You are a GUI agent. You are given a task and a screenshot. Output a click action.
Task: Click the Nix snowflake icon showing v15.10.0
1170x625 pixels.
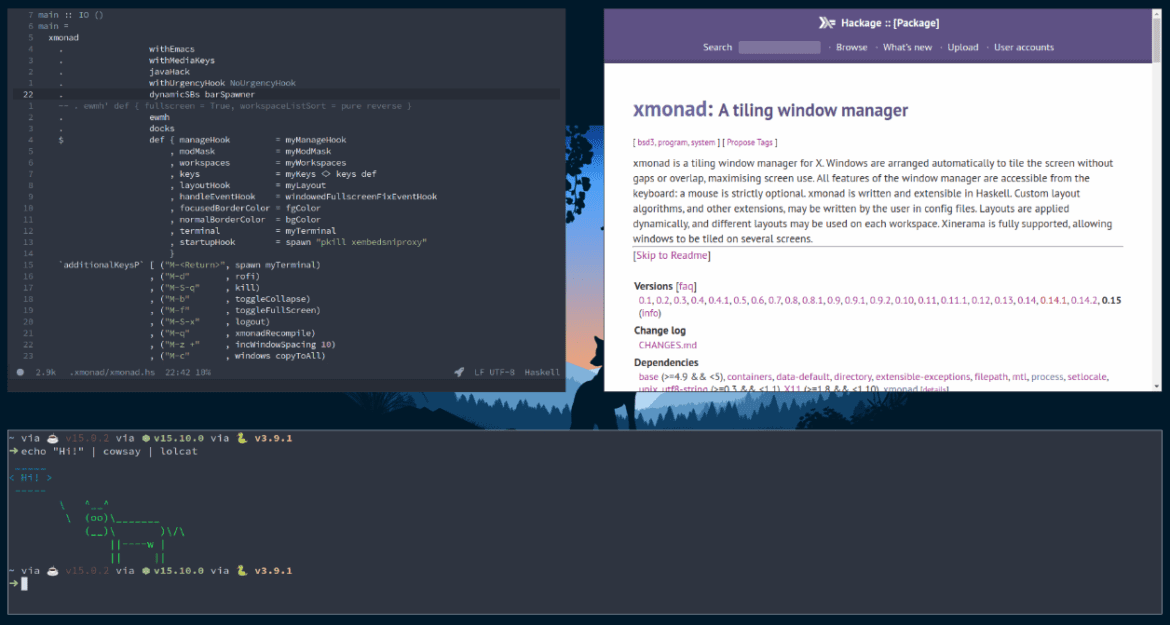[x=145, y=437]
